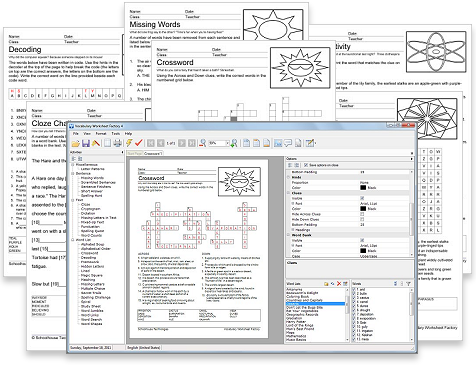Click the zoom out magnifier icon
The height and width of the screenshot is (365, 476).
pyautogui.click(x=202, y=143)
